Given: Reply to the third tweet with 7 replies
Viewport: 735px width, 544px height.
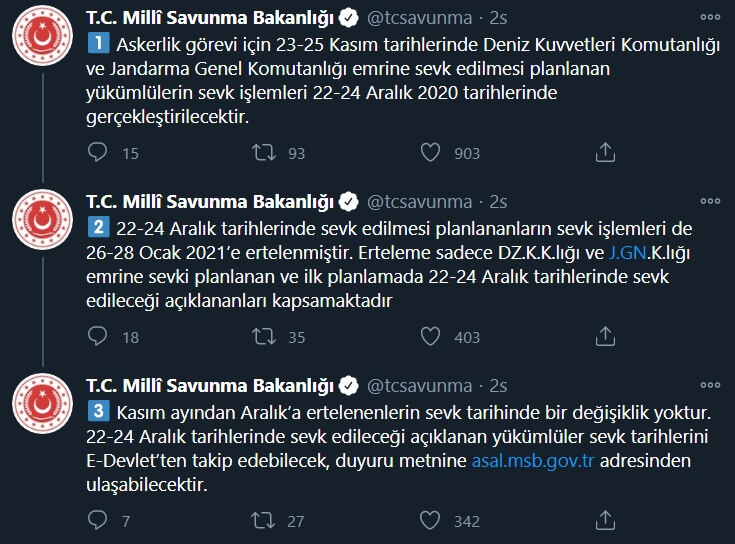Looking at the screenshot, I should click(98, 520).
